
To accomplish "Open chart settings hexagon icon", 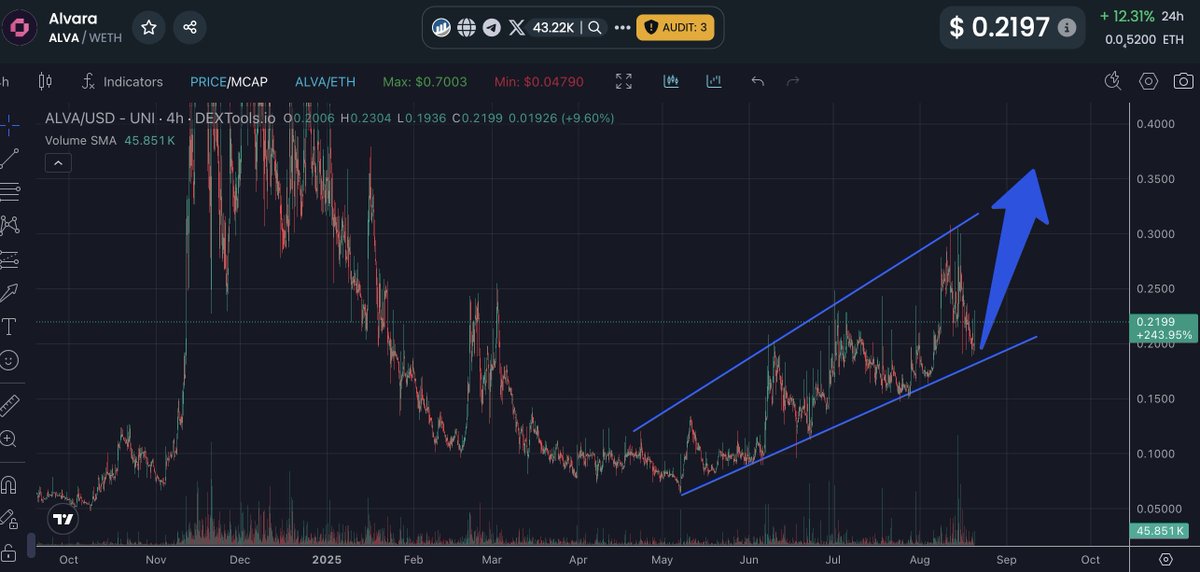I will (x=1148, y=82).
